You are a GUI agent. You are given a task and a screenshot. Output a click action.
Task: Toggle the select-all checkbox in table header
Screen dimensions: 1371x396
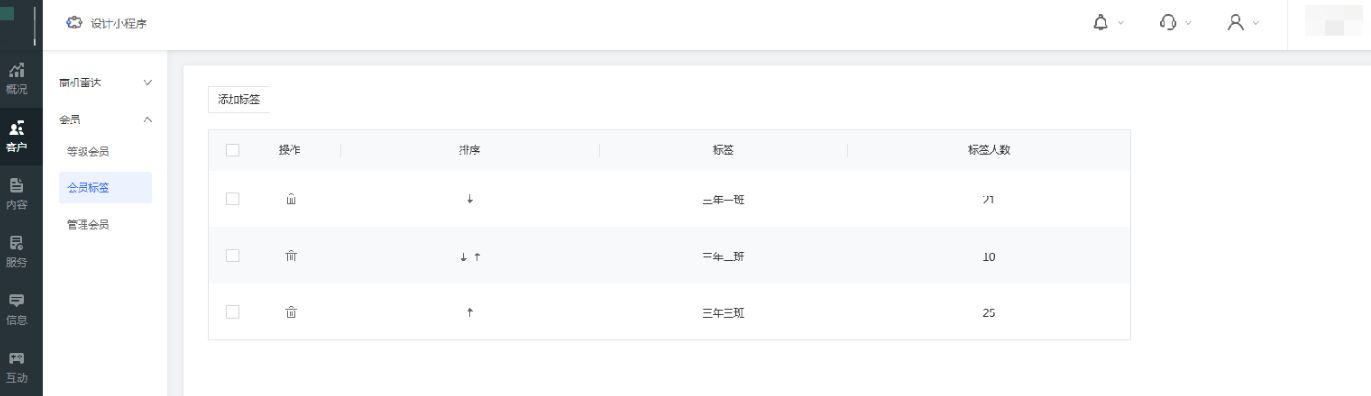233,150
